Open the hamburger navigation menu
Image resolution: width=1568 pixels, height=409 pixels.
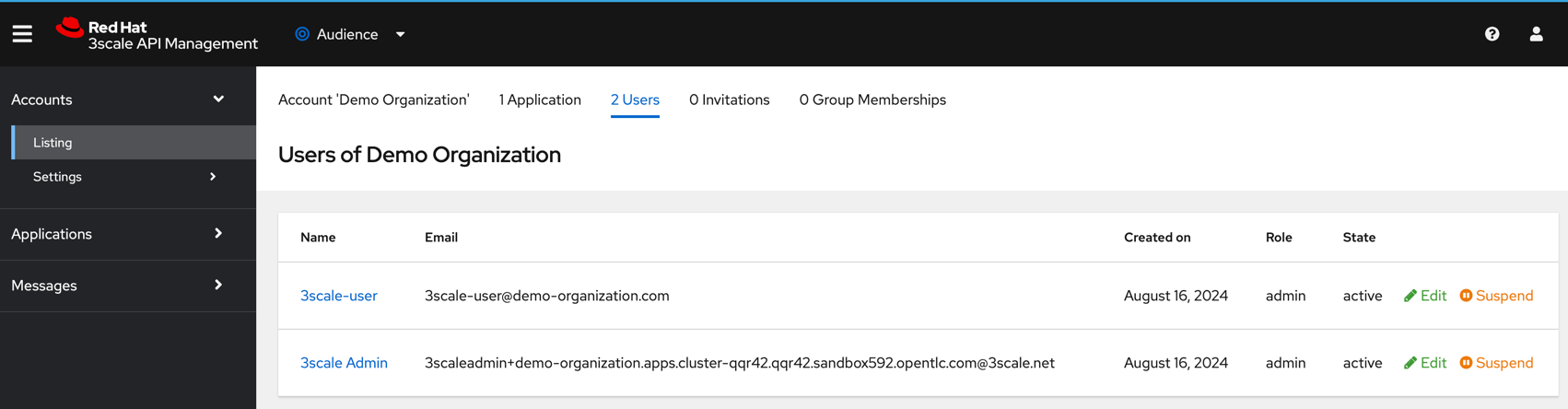tap(22, 34)
